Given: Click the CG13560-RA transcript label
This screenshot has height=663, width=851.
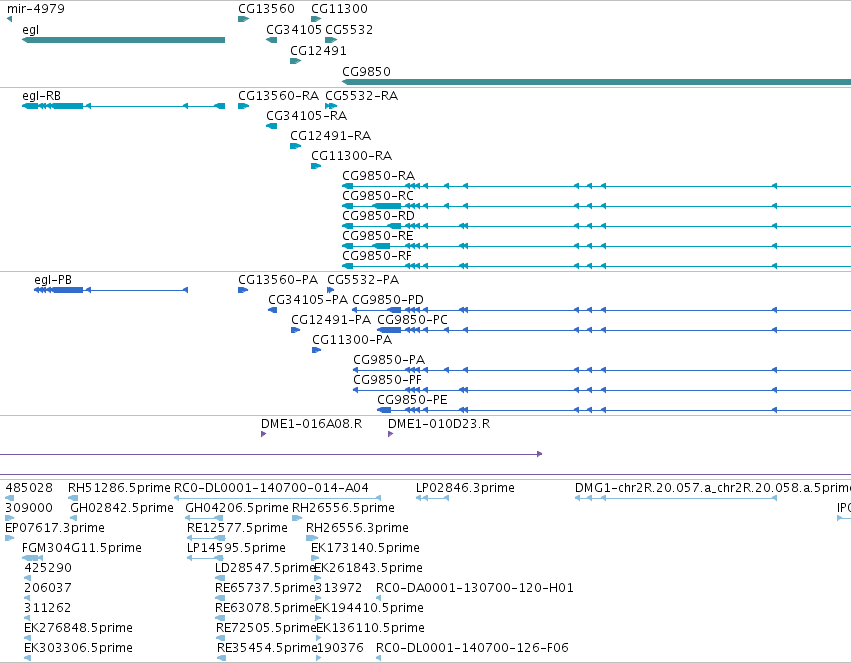Looking at the screenshot, I should click(x=278, y=96).
